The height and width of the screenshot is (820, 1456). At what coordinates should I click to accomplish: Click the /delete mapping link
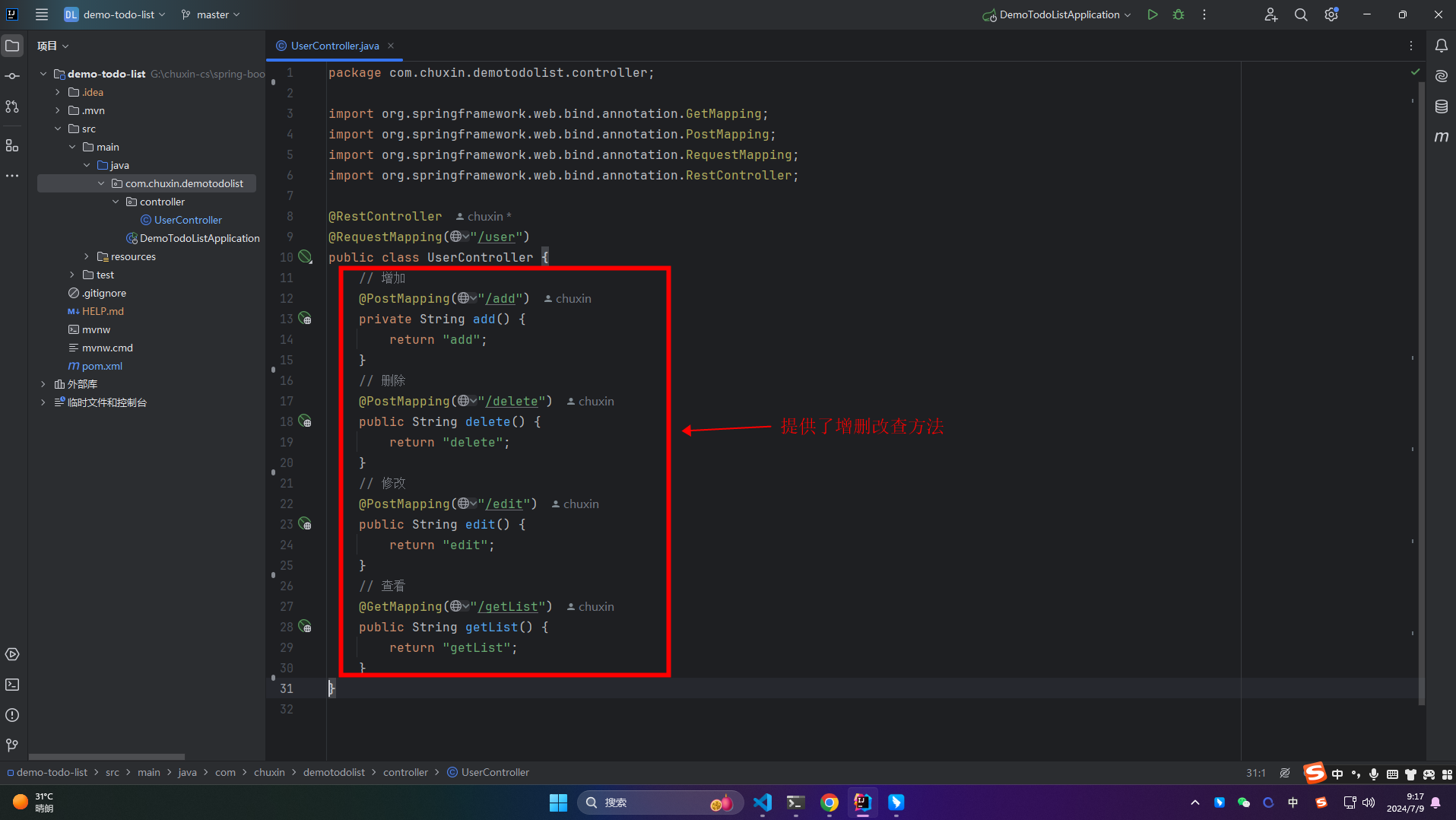click(511, 401)
